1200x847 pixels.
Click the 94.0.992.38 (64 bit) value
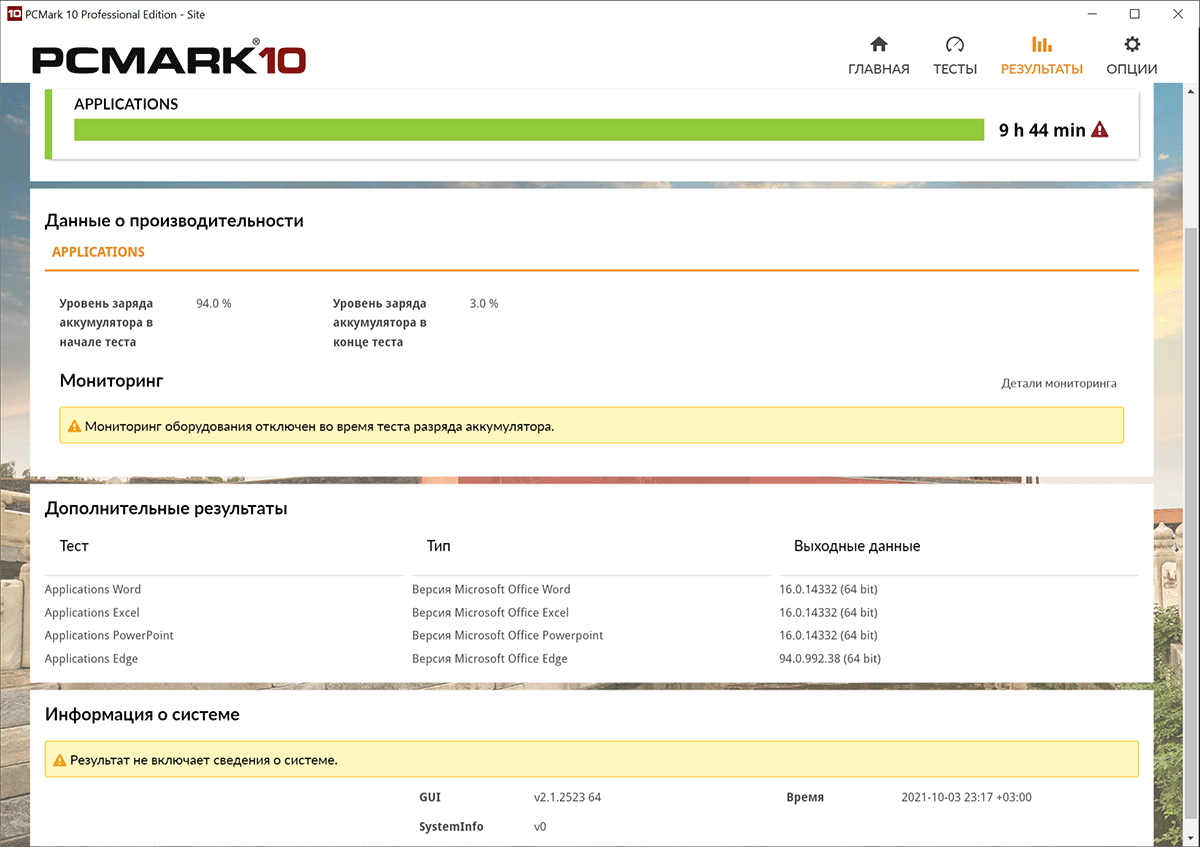coord(830,658)
